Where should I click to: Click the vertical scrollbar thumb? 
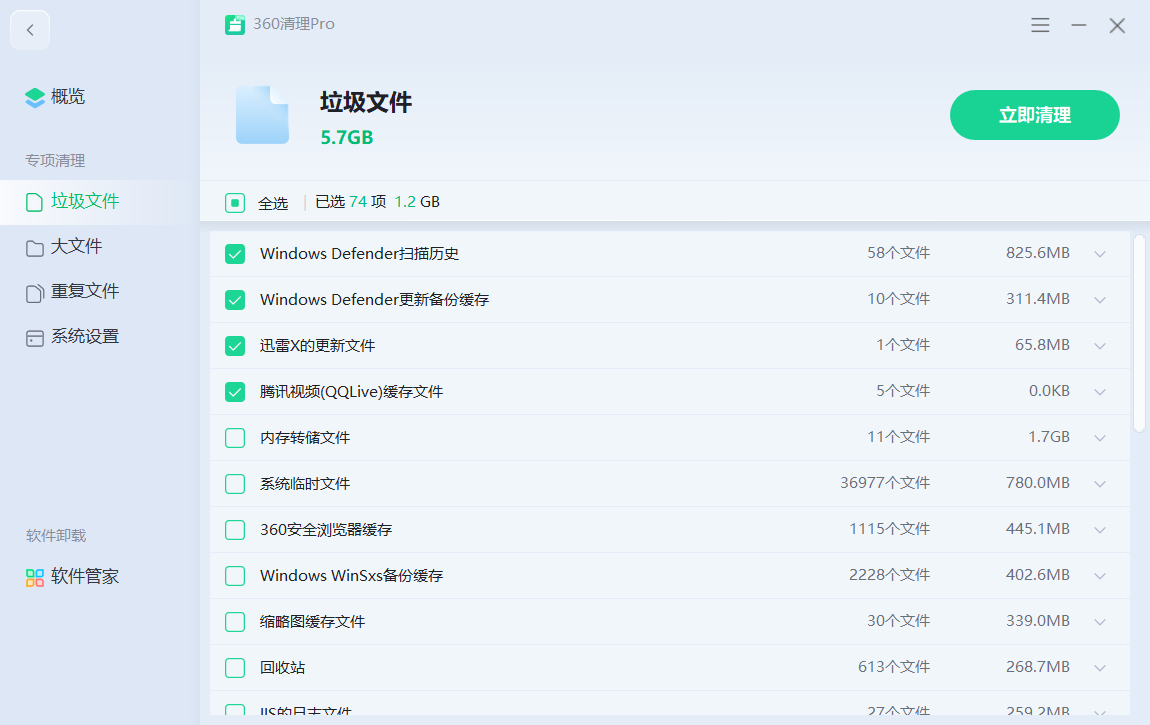(1139, 334)
